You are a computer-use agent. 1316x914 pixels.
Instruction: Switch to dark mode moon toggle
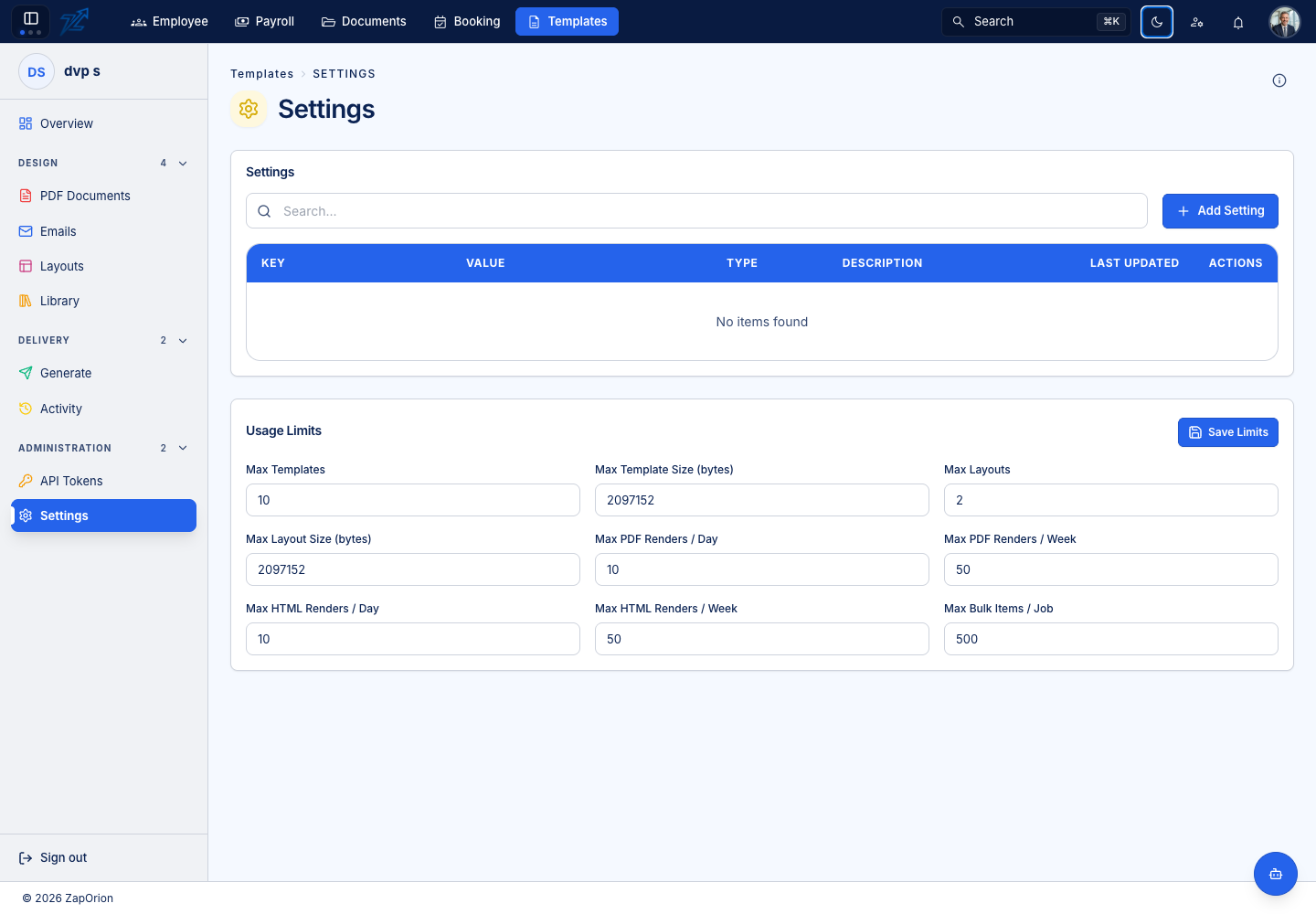[x=1157, y=22]
